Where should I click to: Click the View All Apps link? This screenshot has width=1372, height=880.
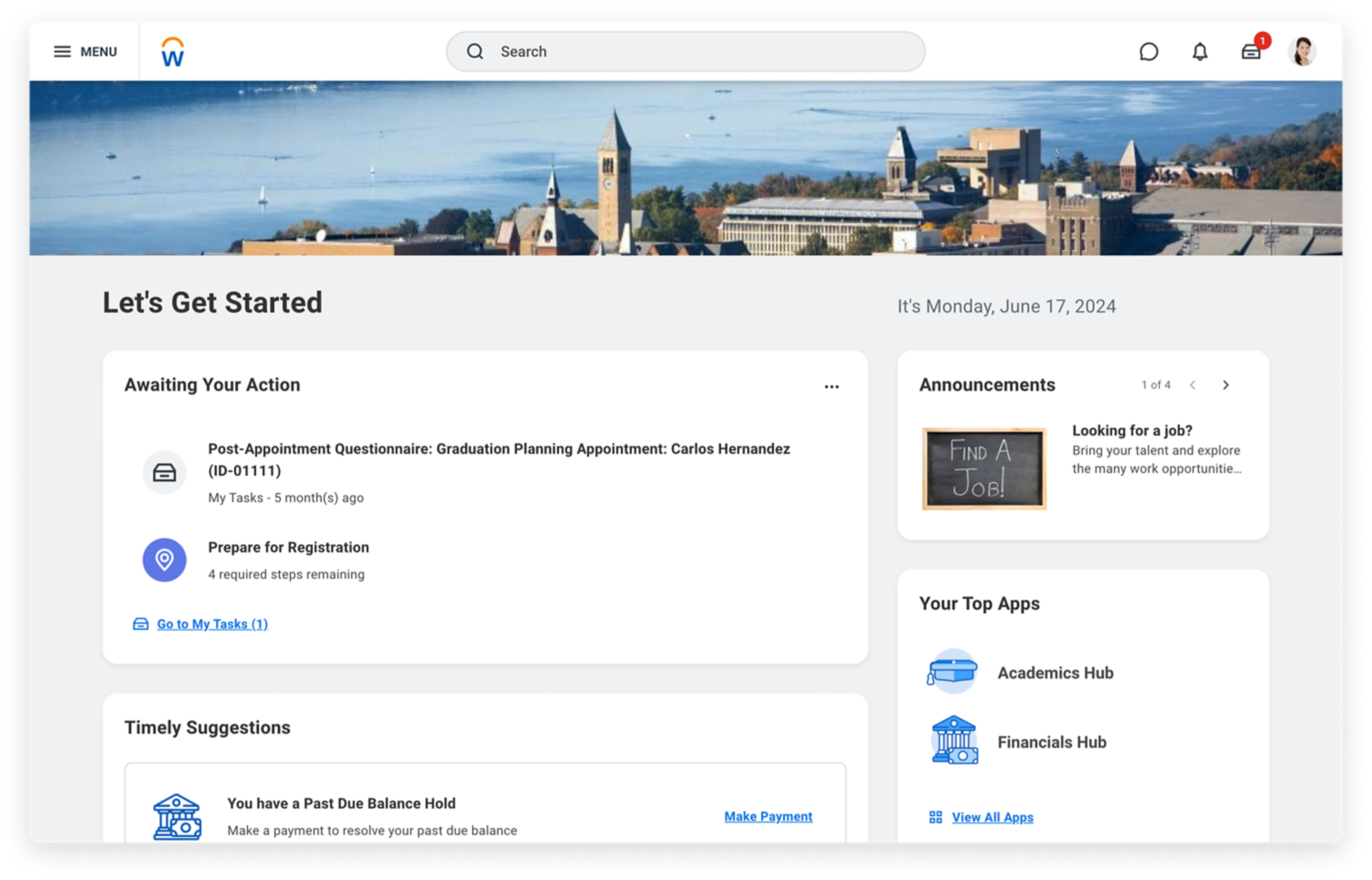[992, 818]
